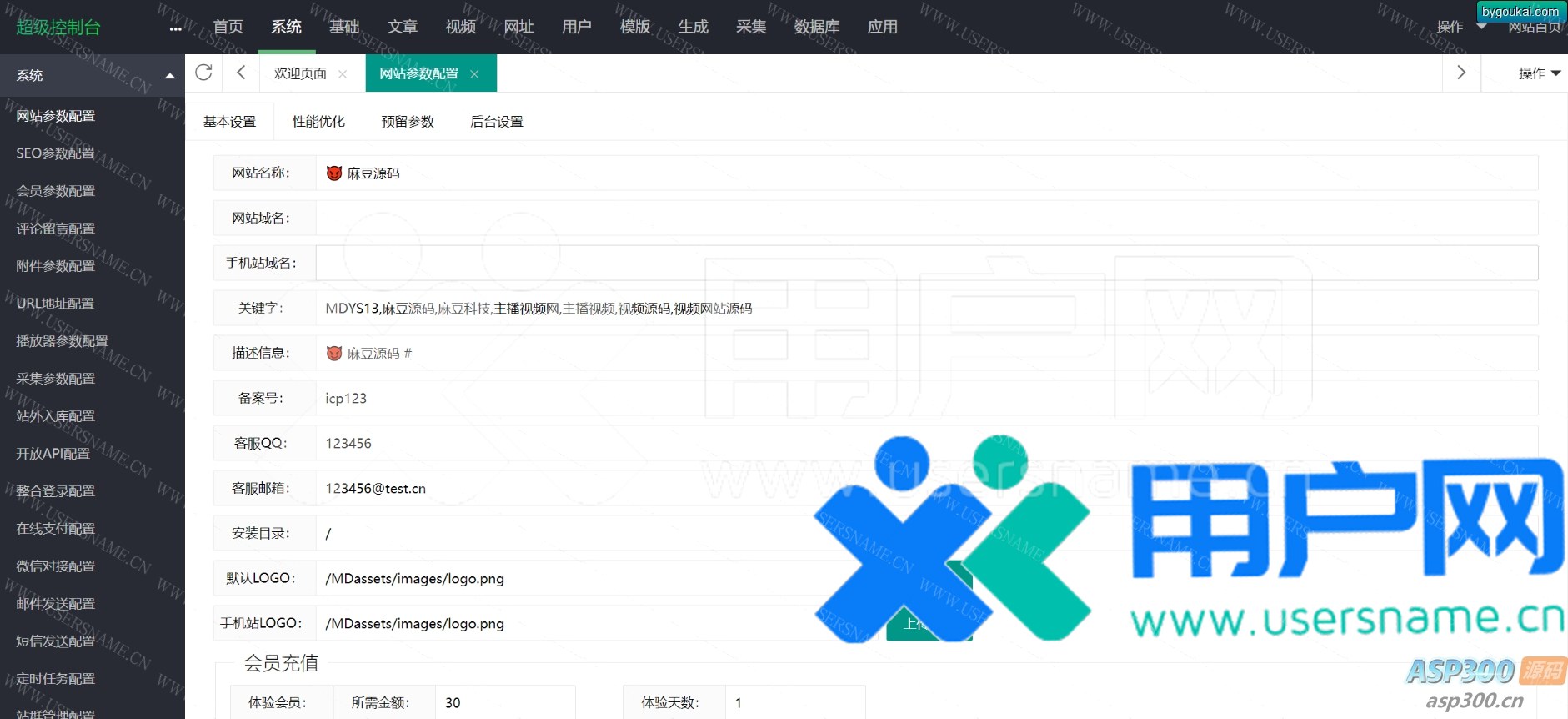Viewport: 1568px width, 719px height.
Task: Open 在线支付配置 in the sidebar
Action: pos(55,529)
